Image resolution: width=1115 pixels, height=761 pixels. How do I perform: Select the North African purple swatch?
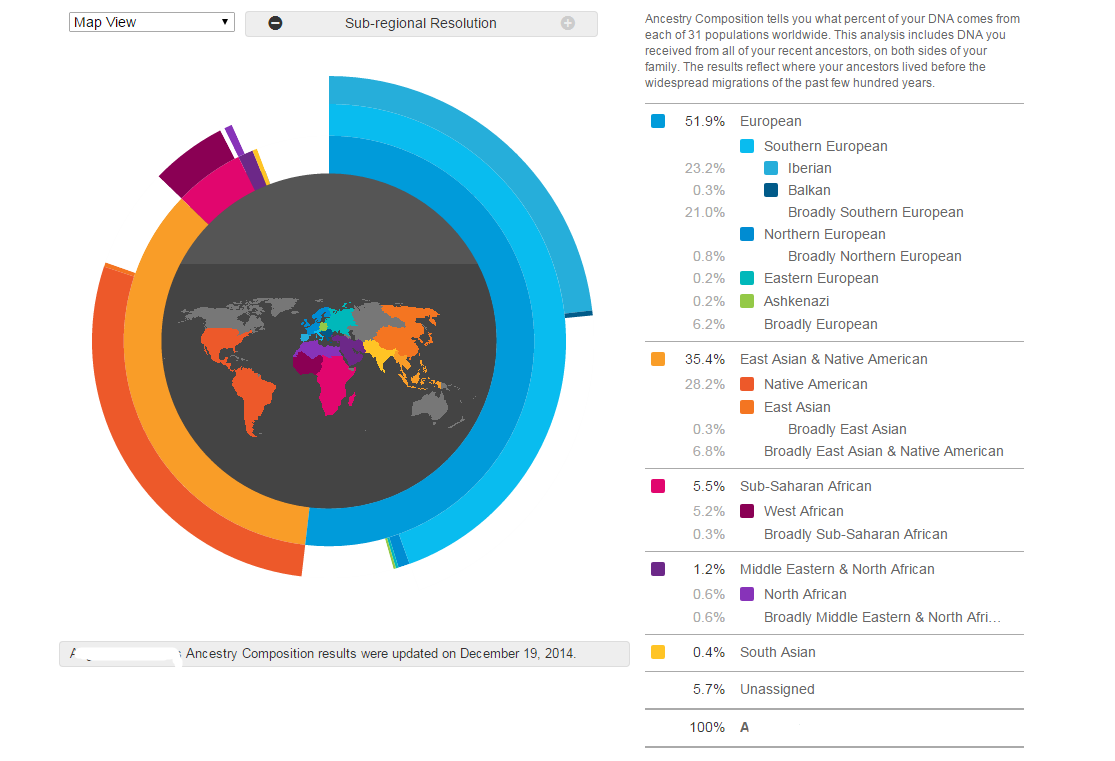[x=747, y=594]
